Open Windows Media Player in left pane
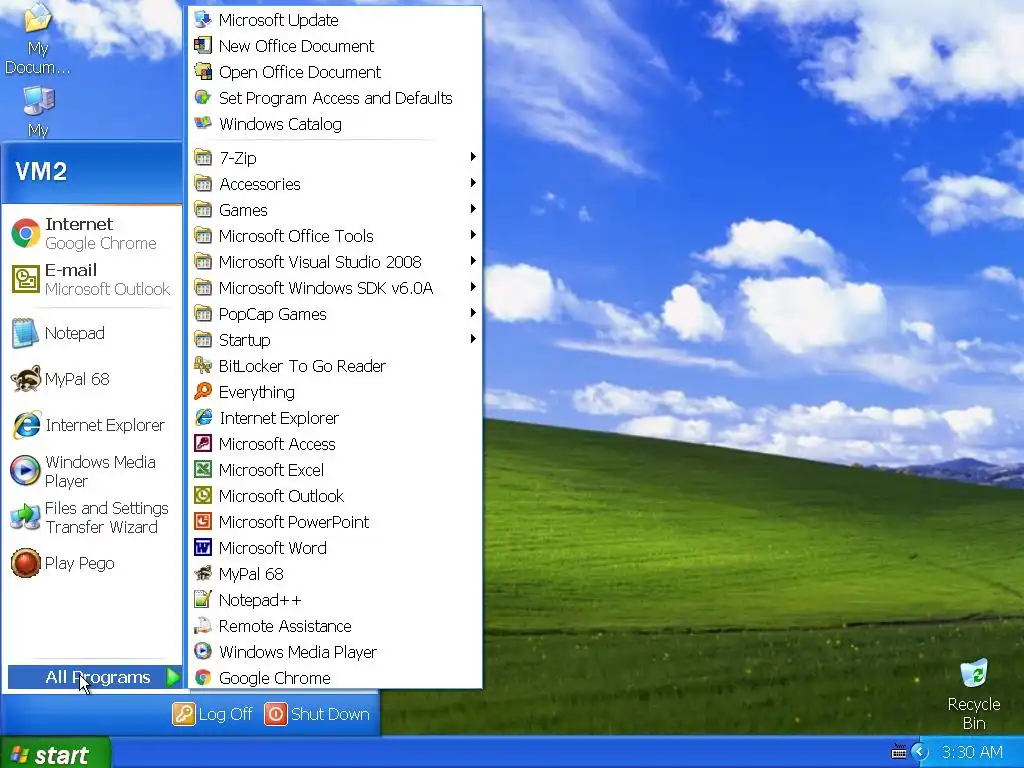This screenshot has height=768, width=1024. tap(91, 472)
